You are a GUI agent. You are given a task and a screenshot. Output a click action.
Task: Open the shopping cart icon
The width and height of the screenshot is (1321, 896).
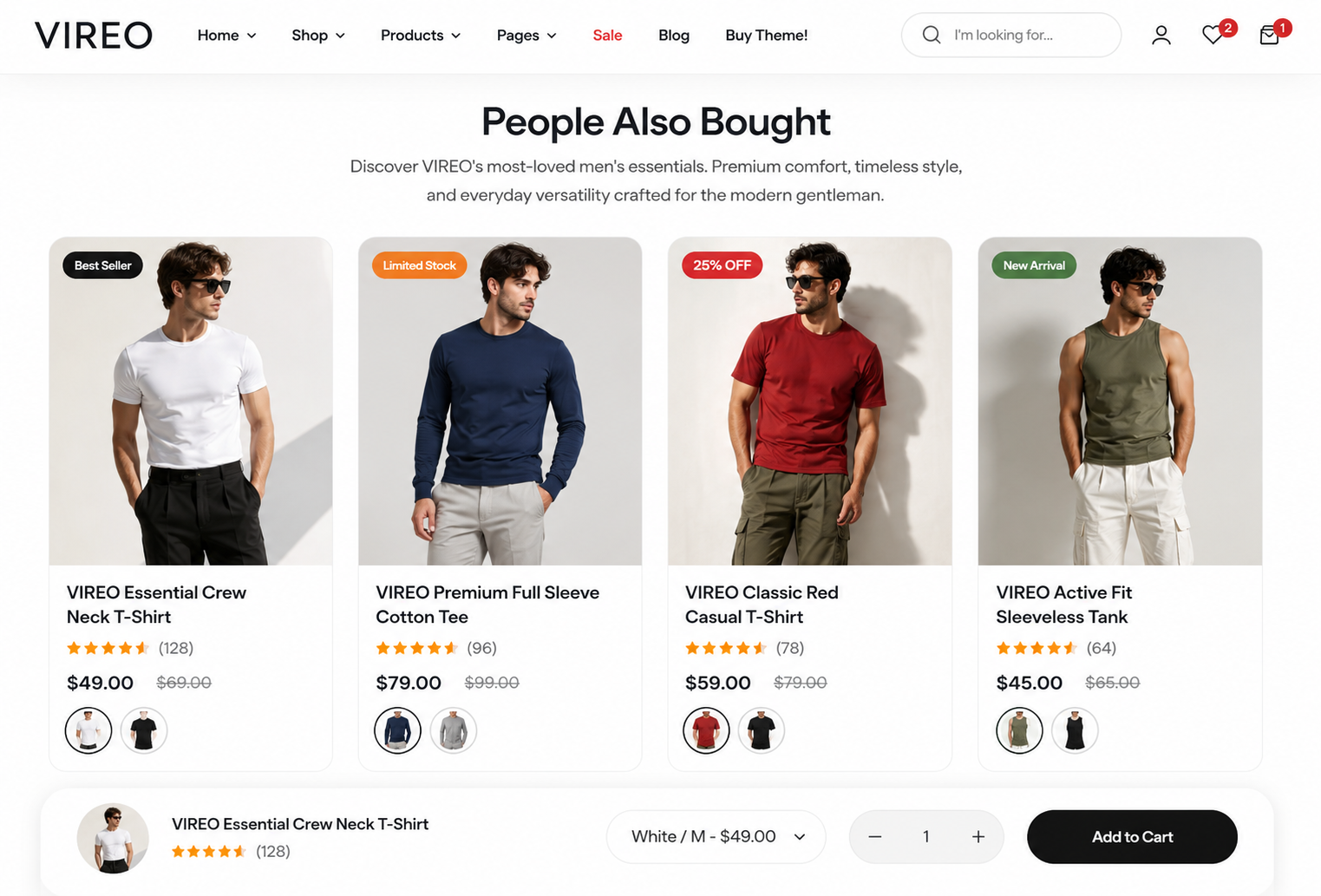point(1269,36)
